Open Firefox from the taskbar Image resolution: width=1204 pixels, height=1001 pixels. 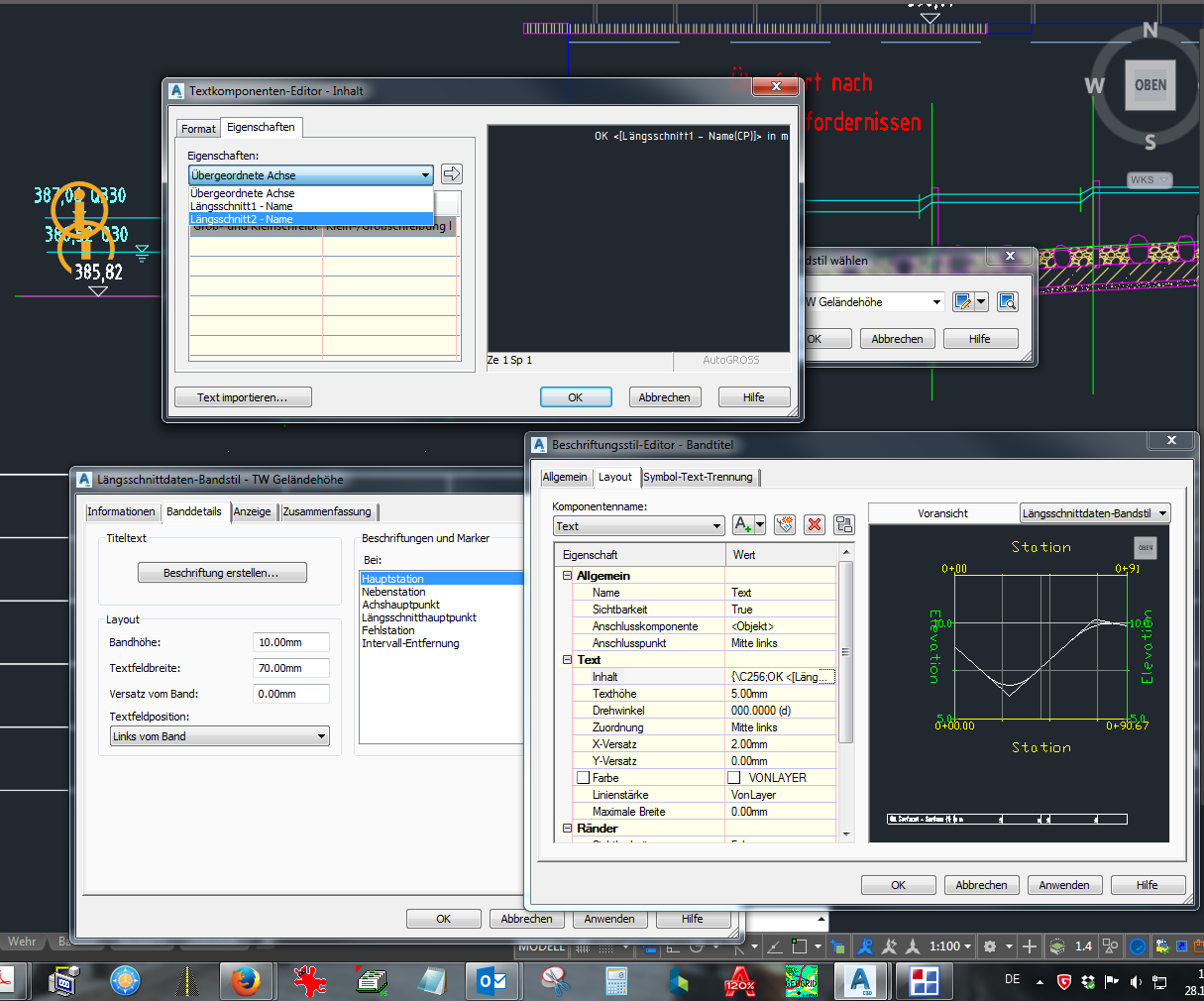(246, 981)
